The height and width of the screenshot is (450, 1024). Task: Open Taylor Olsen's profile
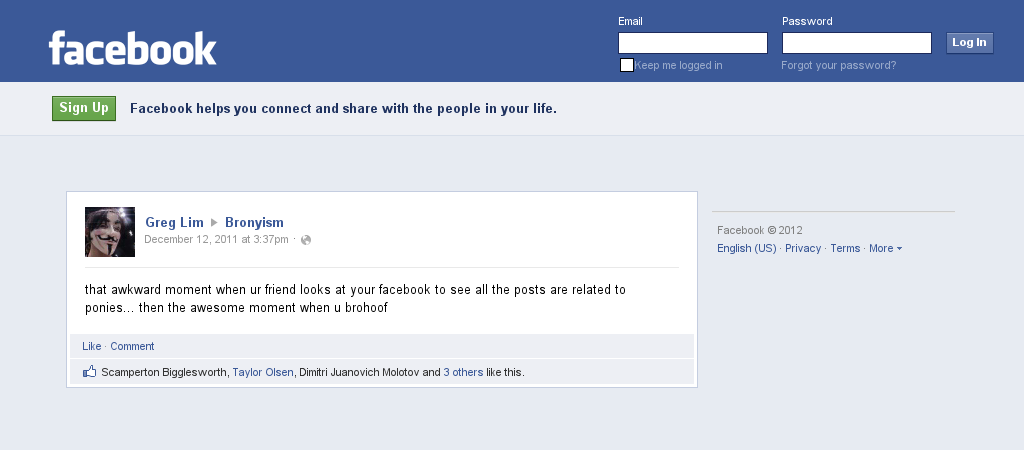click(x=263, y=372)
